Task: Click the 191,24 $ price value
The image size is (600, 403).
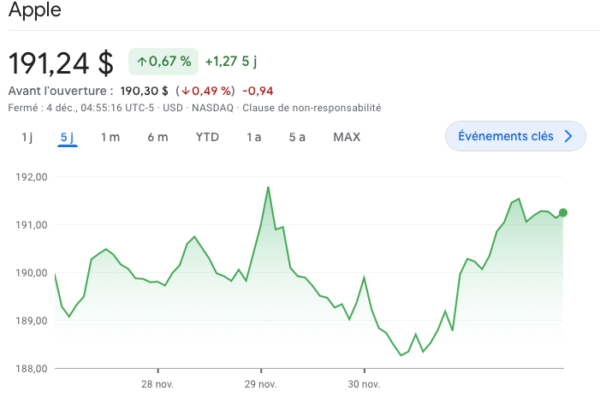Action: tap(61, 63)
